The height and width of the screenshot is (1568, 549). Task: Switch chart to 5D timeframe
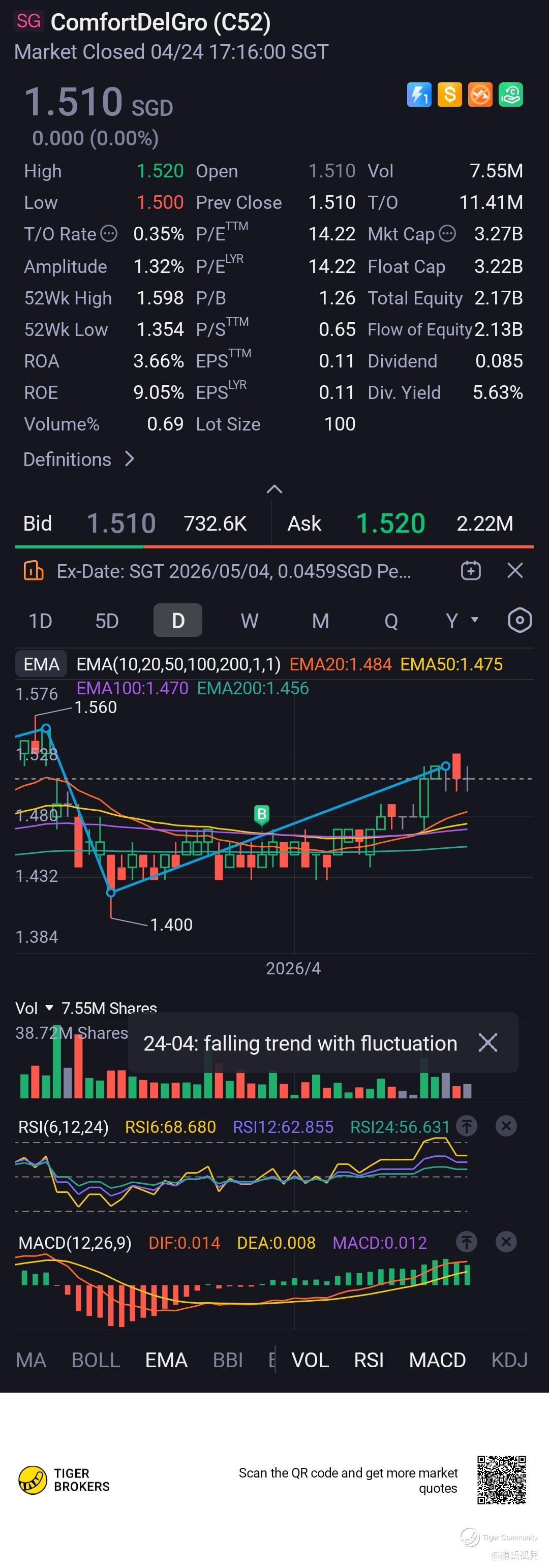(x=107, y=621)
